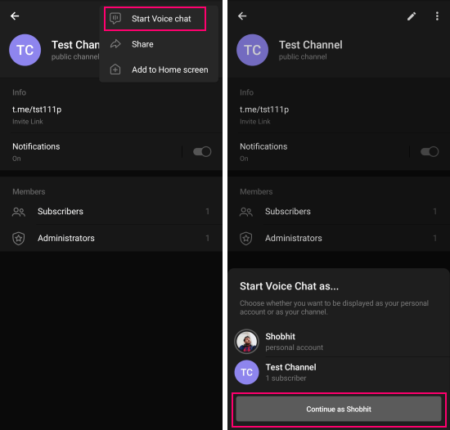Tap Subscribers people icon in right screen
The width and height of the screenshot is (450, 430).
[x=246, y=212]
